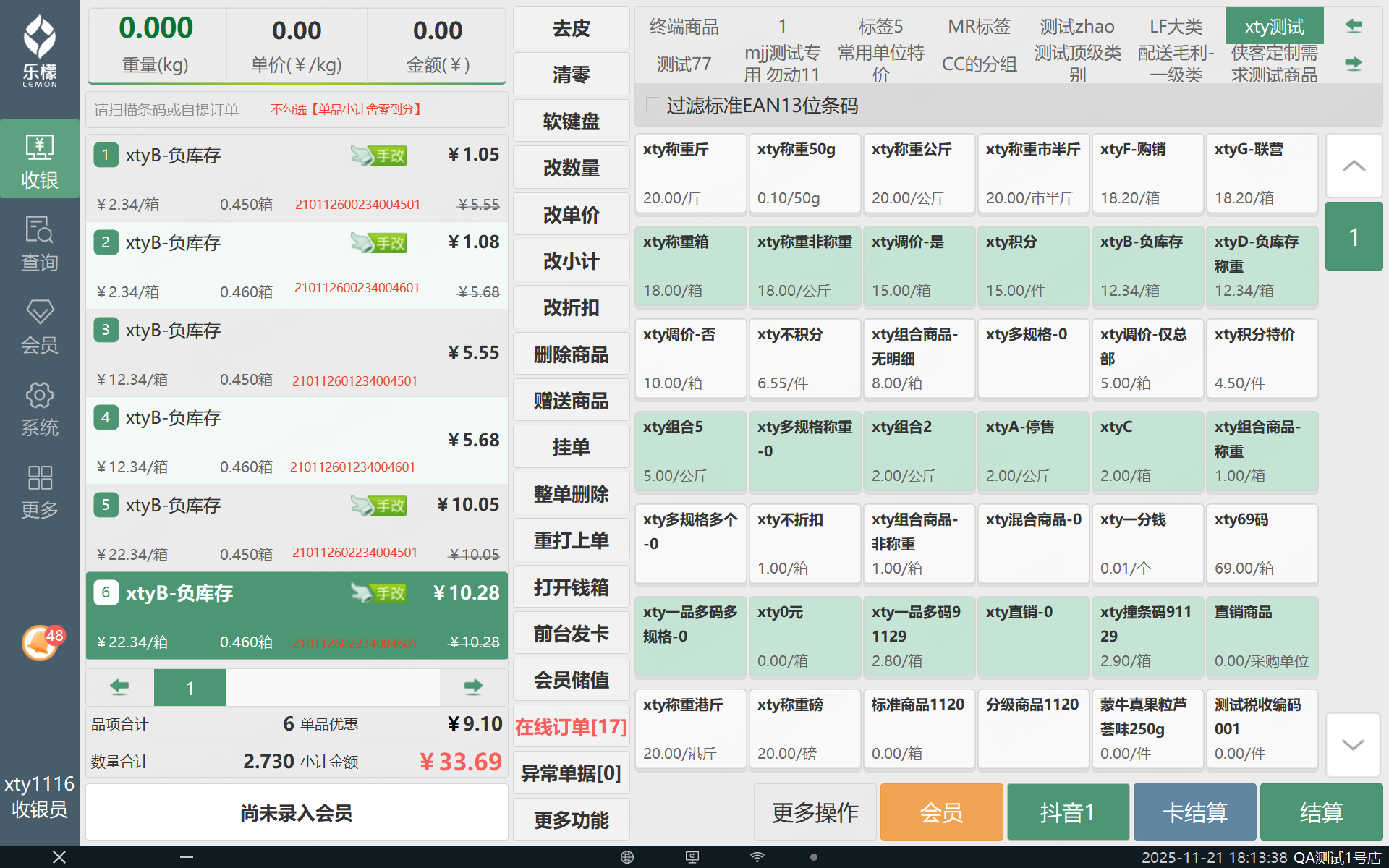This screenshot has width=1389, height=868.
Task: Switch to the LF大类 category tab
Action: tap(1176, 27)
